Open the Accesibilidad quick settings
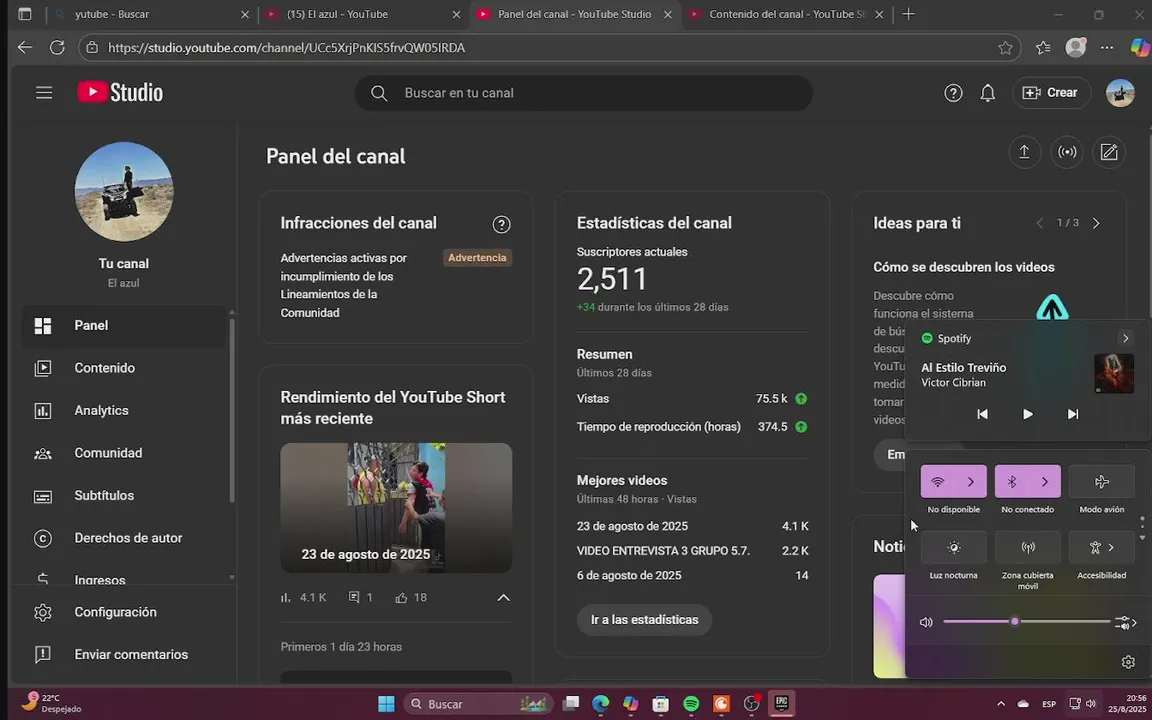 [x=1101, y=548]
